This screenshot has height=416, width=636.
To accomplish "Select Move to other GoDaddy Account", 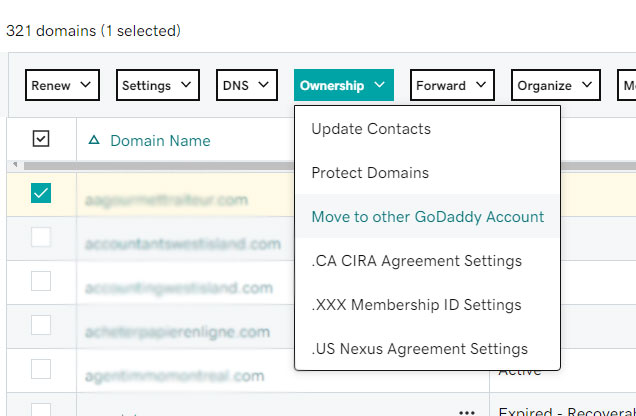I will pos(427,217).
